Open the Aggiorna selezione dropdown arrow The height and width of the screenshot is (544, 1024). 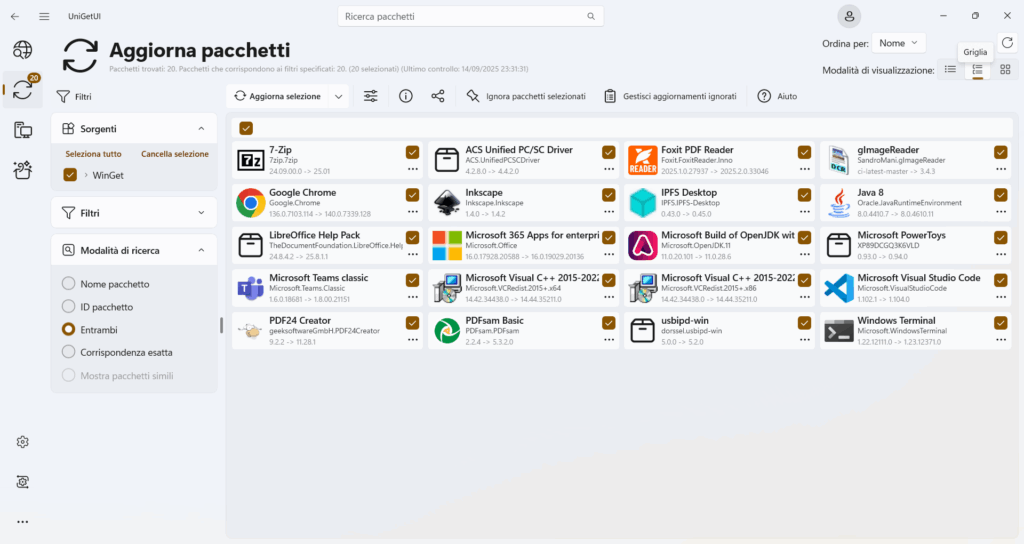point(338,97)
